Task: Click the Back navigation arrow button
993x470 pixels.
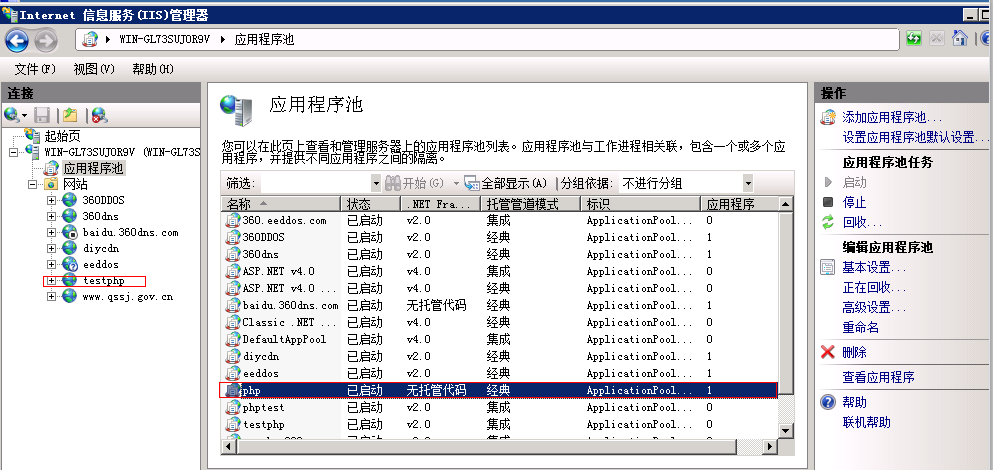Action: click(17, 41)
